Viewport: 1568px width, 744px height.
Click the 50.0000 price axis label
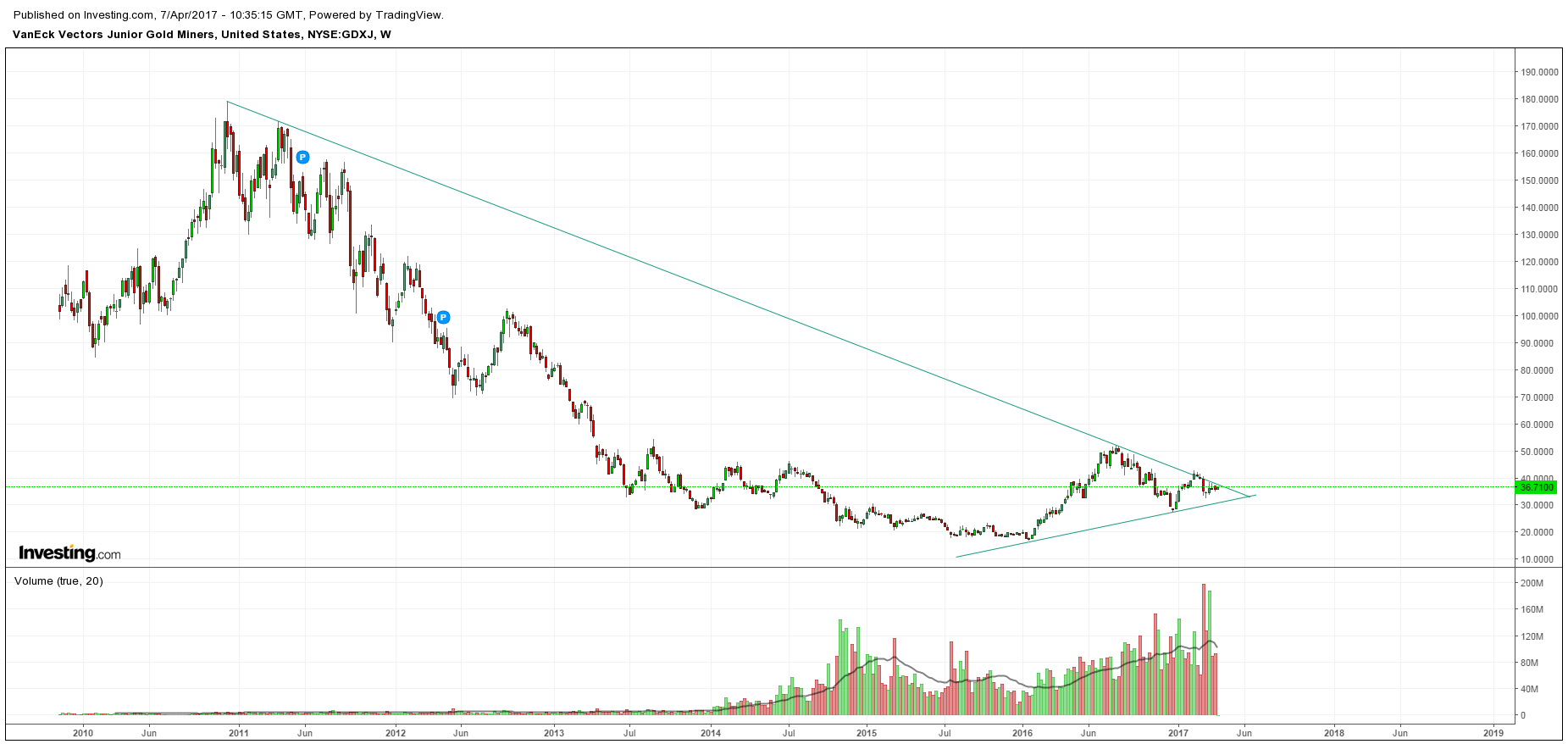1538,452
